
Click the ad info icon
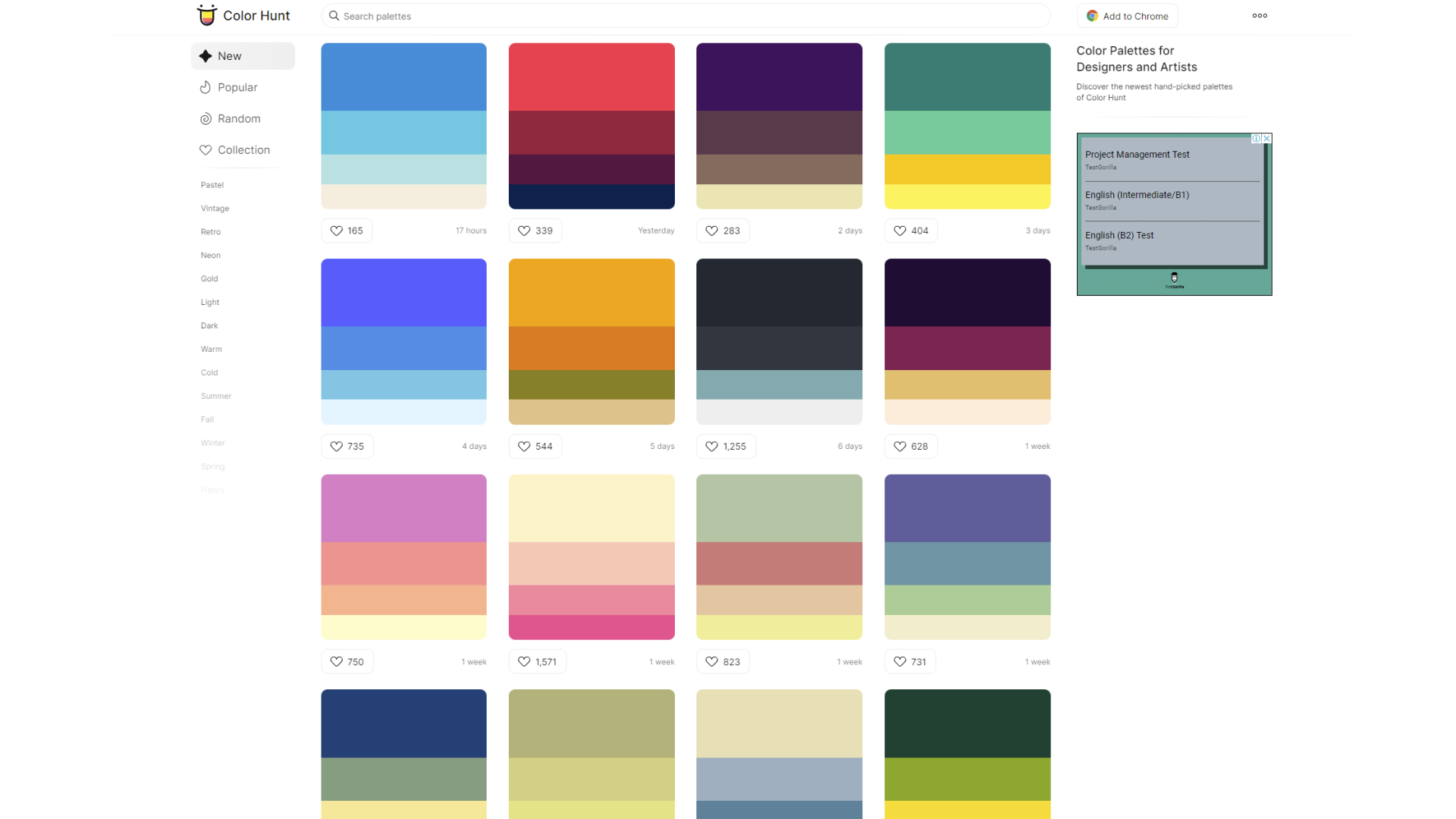point(1256,139)
